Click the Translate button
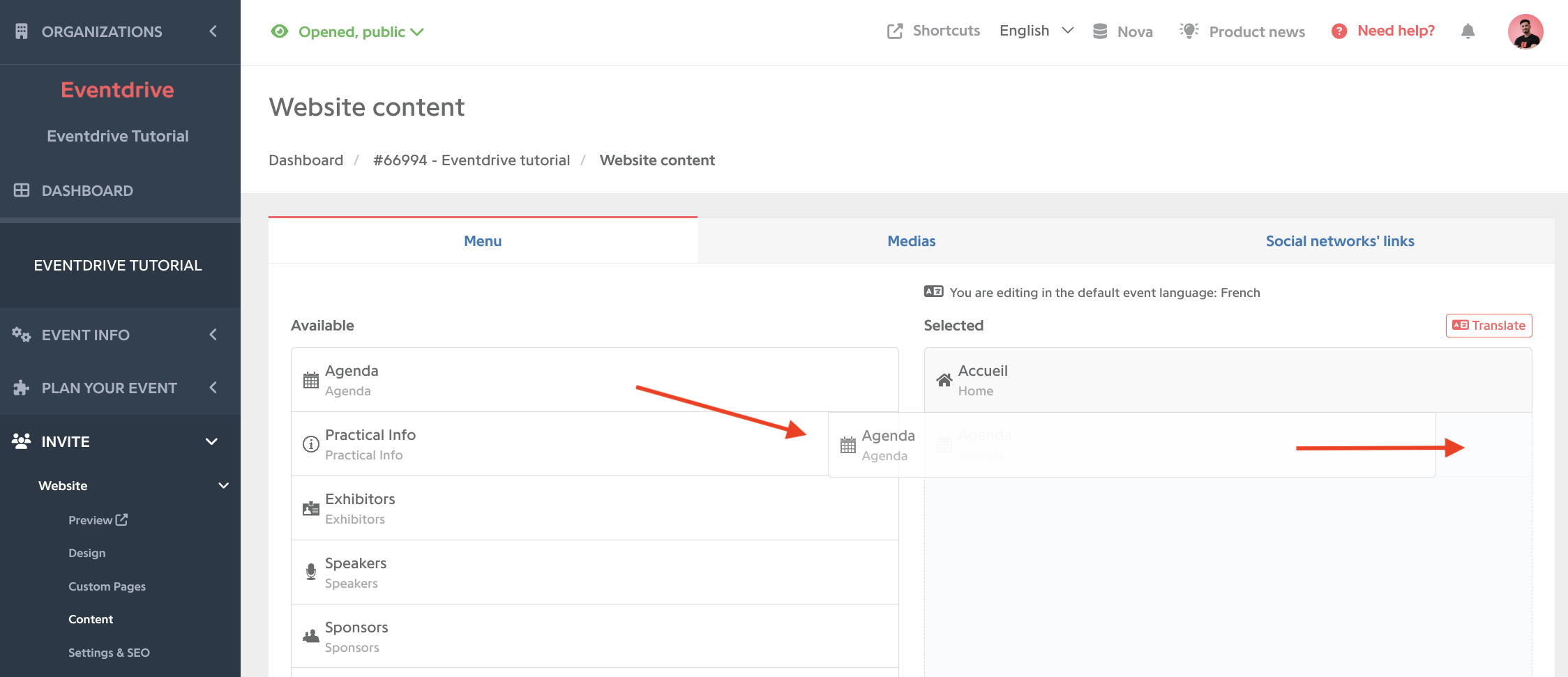Image resolution: width=1568 pixels, height=677 pixels. click(1489, 326)
